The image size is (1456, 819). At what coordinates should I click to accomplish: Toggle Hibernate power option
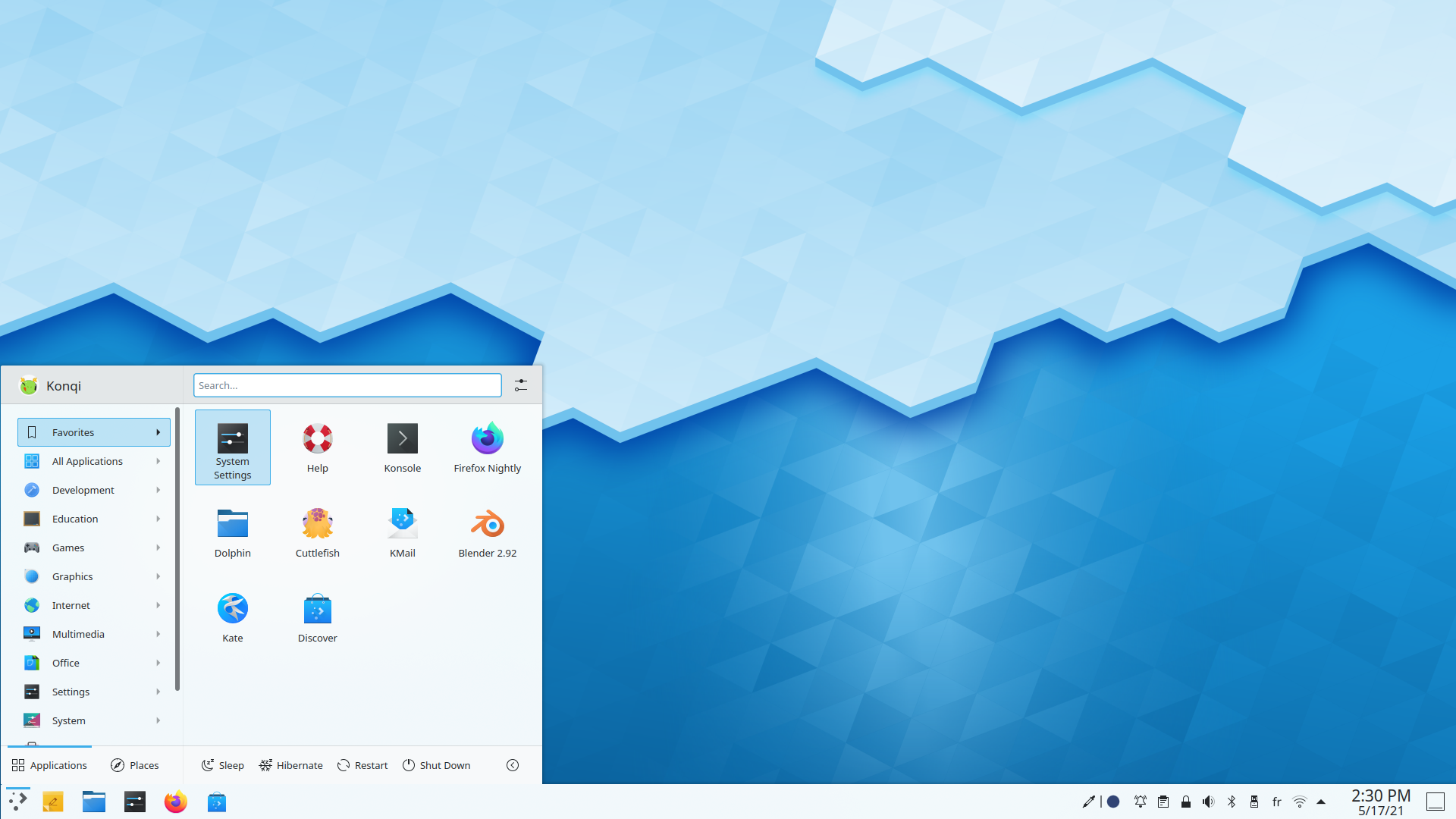(290, 765)
